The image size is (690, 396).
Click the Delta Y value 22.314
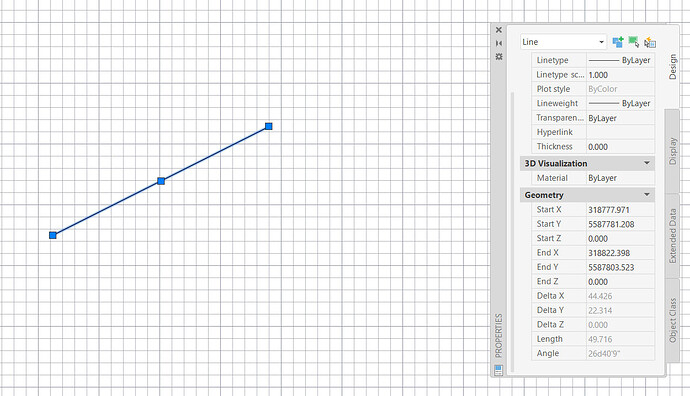tap(620, 310)
